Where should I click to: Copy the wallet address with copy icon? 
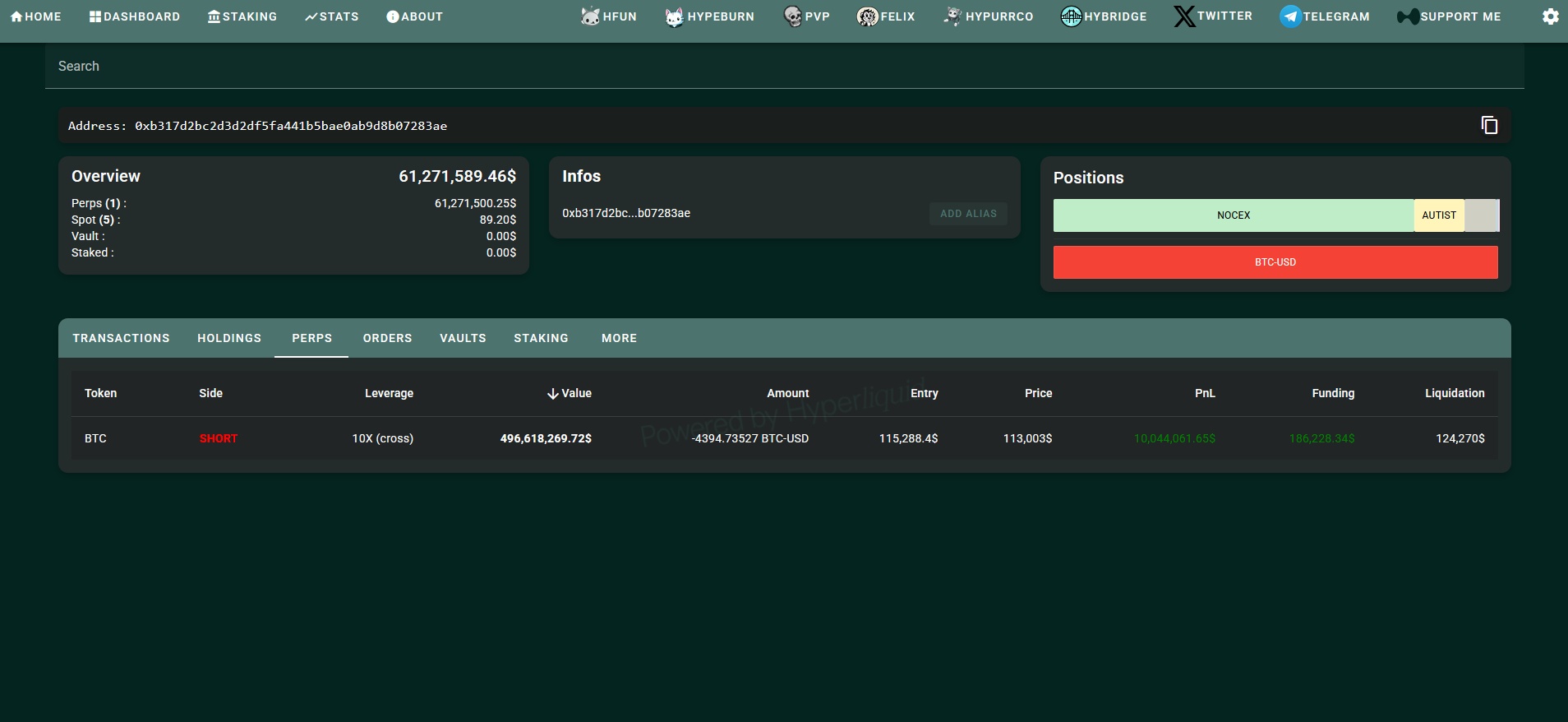1489,125
